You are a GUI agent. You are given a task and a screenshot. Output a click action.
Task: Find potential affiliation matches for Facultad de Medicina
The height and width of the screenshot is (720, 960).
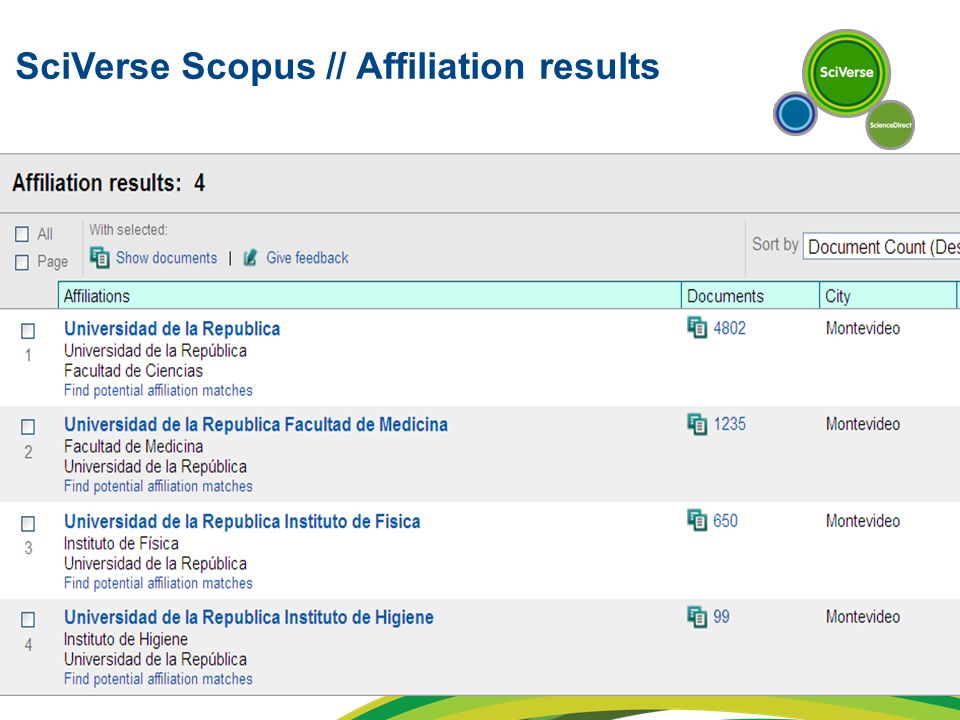pyautogui.click(x=158, y=486)
